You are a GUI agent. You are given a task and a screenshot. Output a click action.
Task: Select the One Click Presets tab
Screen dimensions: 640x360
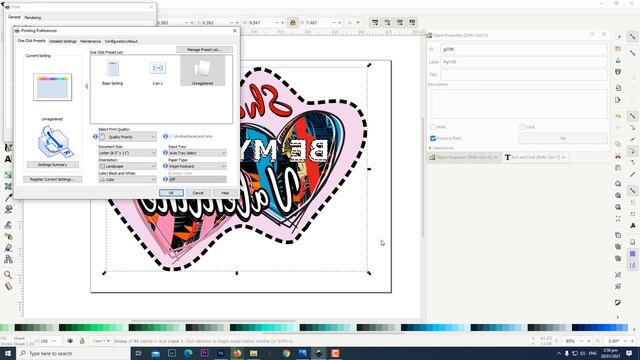point(31,41)
